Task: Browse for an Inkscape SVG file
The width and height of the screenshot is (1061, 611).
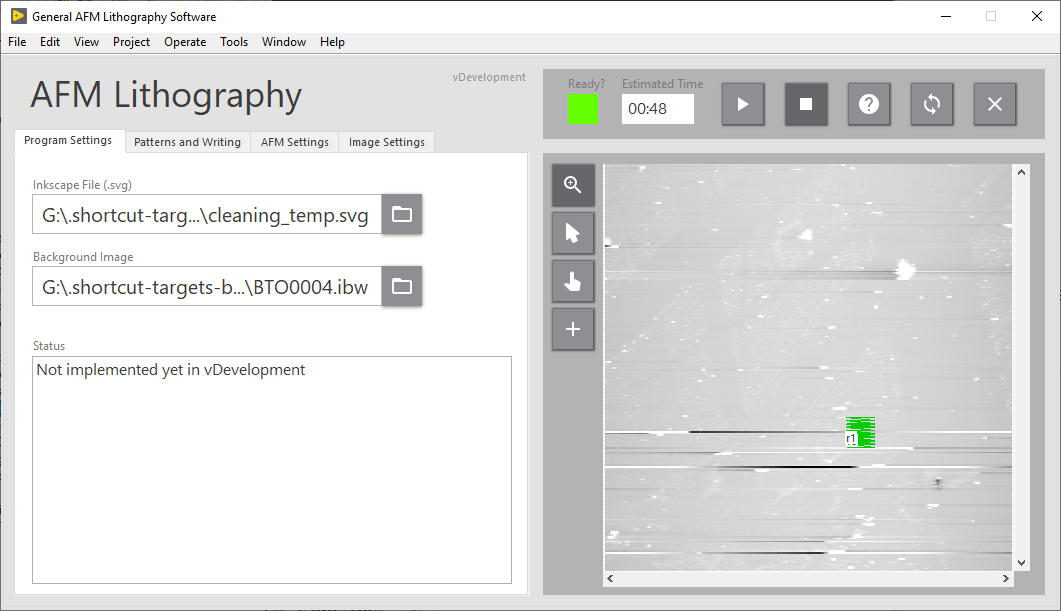Action: pos(402,214)
